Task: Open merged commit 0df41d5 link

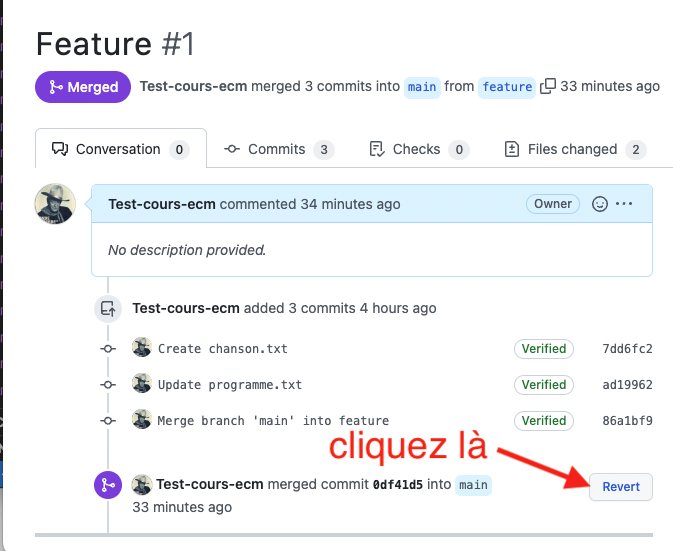Action: tap(399, 485)
